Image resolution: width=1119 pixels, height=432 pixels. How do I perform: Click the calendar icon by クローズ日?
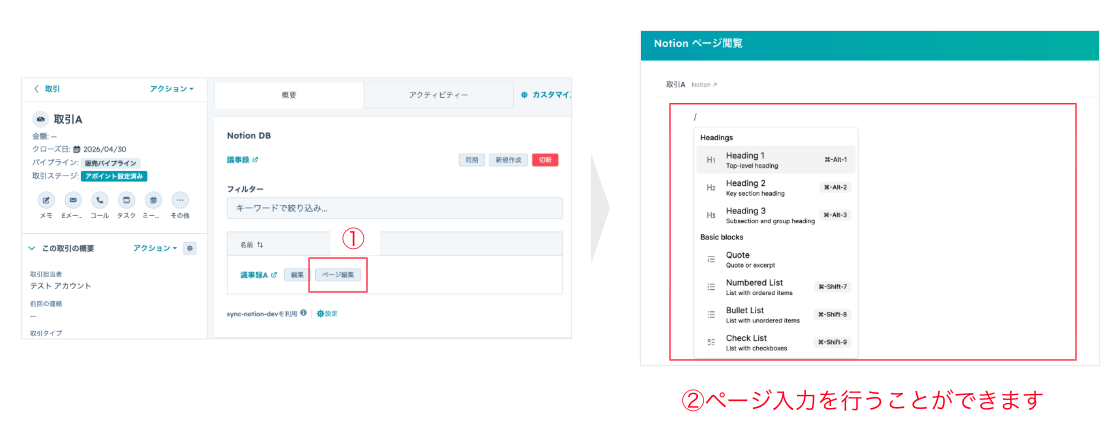(77, 149)
